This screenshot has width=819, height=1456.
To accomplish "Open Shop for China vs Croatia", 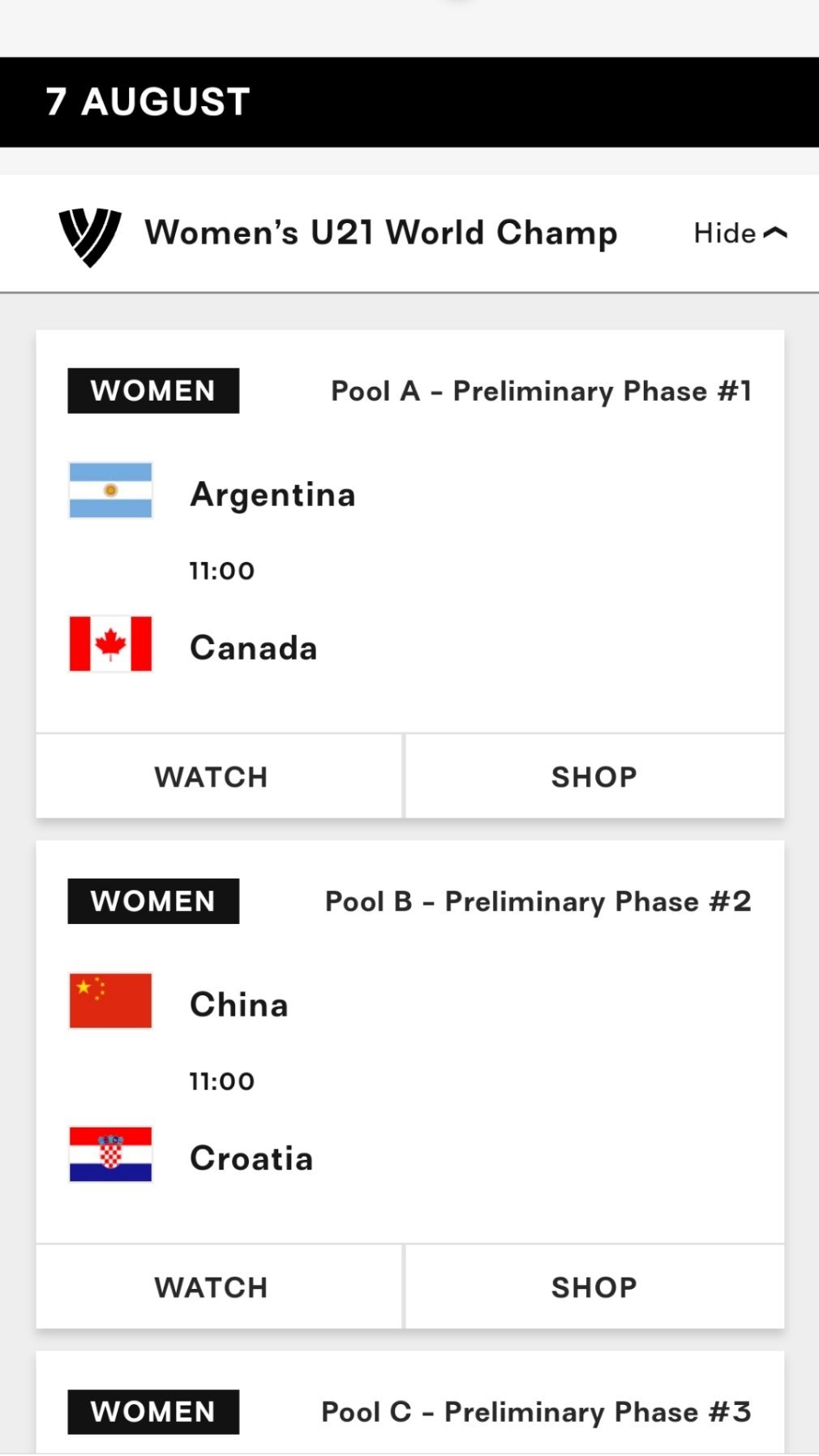I will [594, 1286].
